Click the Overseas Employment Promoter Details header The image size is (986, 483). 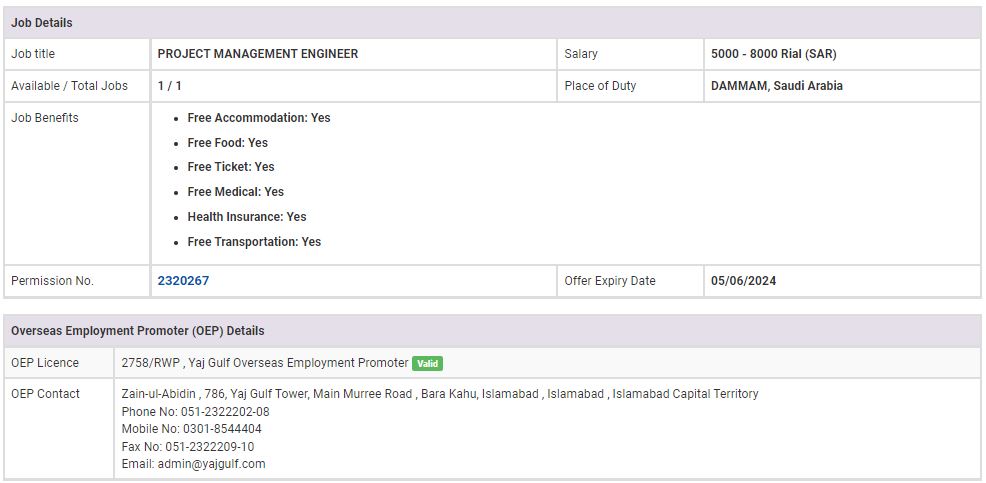click(x=137, y=331)
